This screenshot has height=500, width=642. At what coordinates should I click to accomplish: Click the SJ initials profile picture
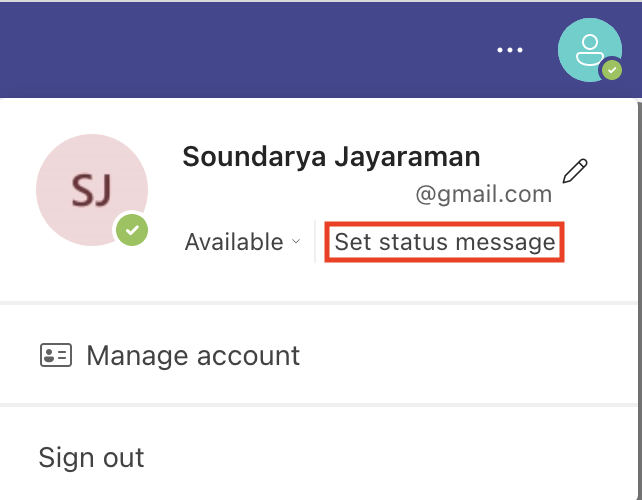pyautogui.click(x=90, y=190)
